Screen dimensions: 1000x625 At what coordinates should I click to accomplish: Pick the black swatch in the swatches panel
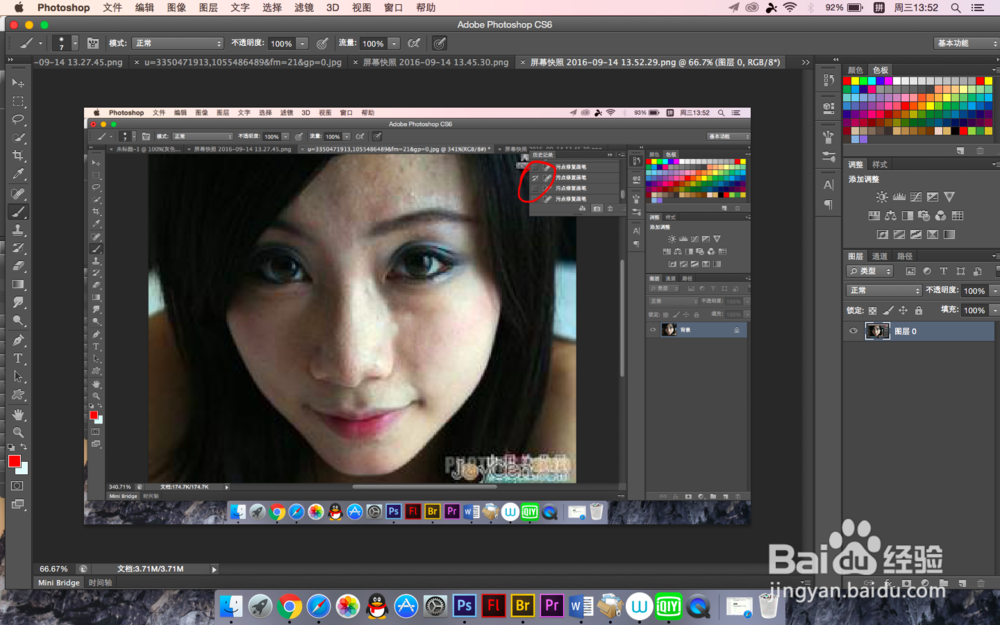click(955, 131)
